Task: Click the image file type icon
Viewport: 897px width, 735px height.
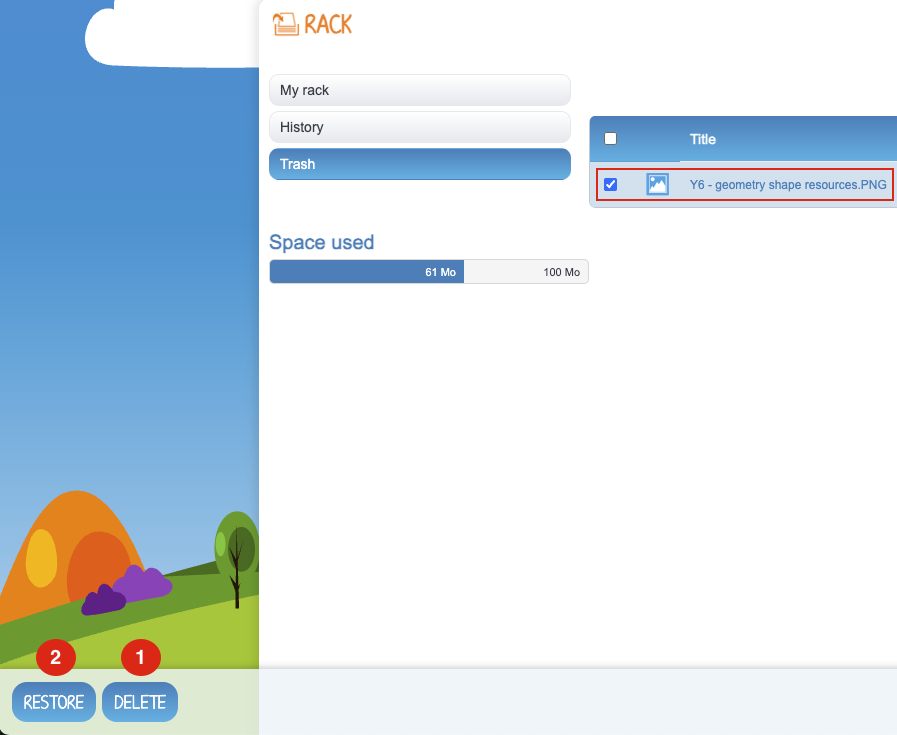Action: point(657,184)
